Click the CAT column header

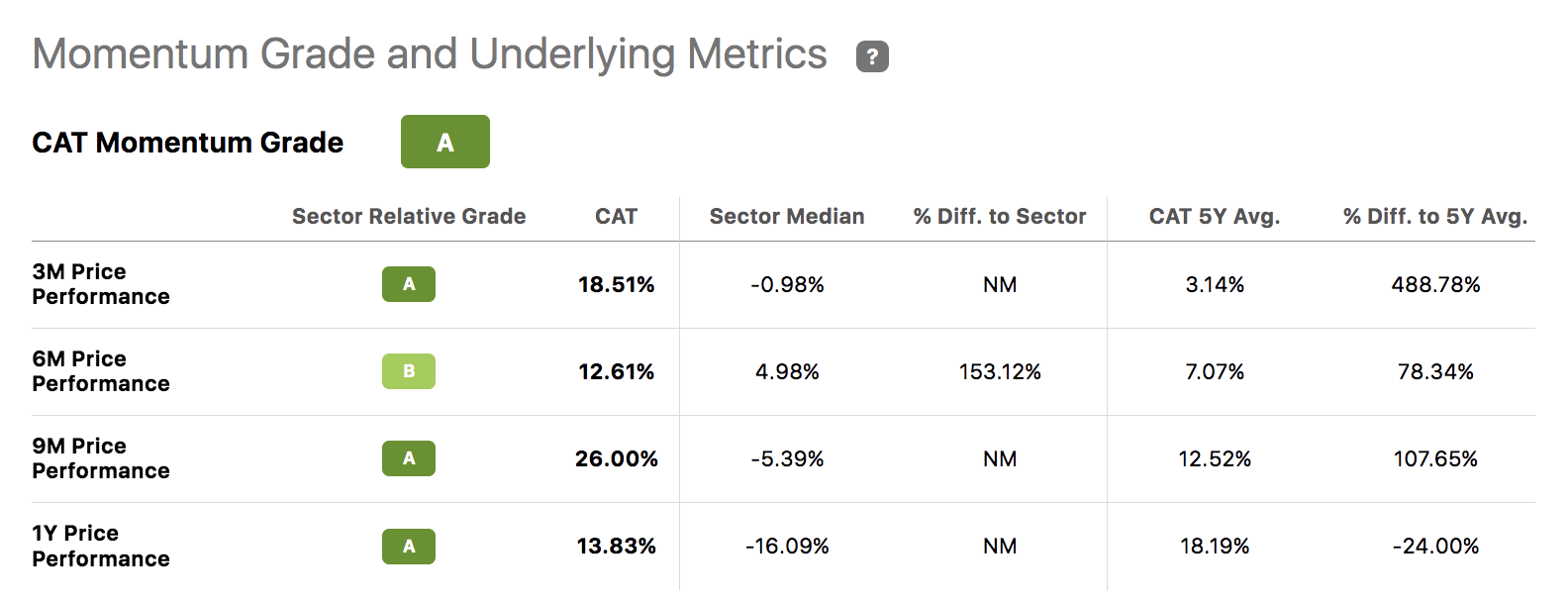click(616, 216)
